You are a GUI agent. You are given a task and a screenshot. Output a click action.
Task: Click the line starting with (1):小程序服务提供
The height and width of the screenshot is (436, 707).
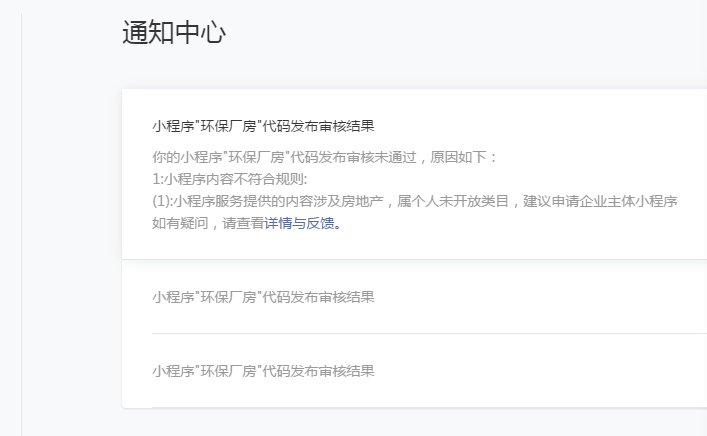click(414, 201)
